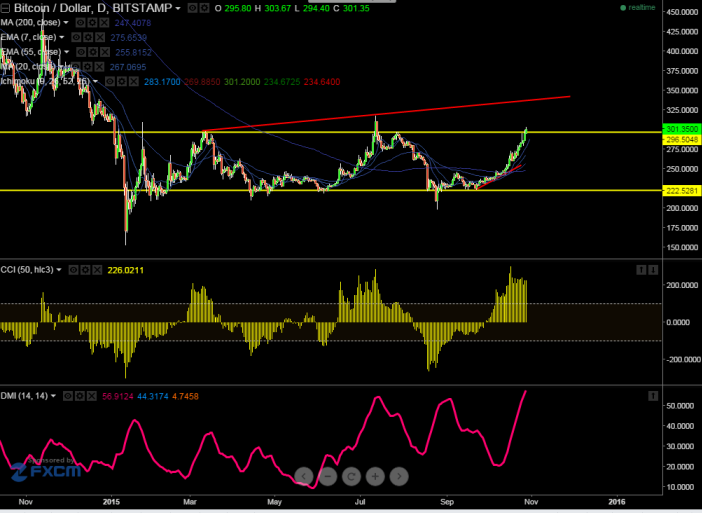
Task: Select the green 301.3500 current price label
Action: [681, 129]
